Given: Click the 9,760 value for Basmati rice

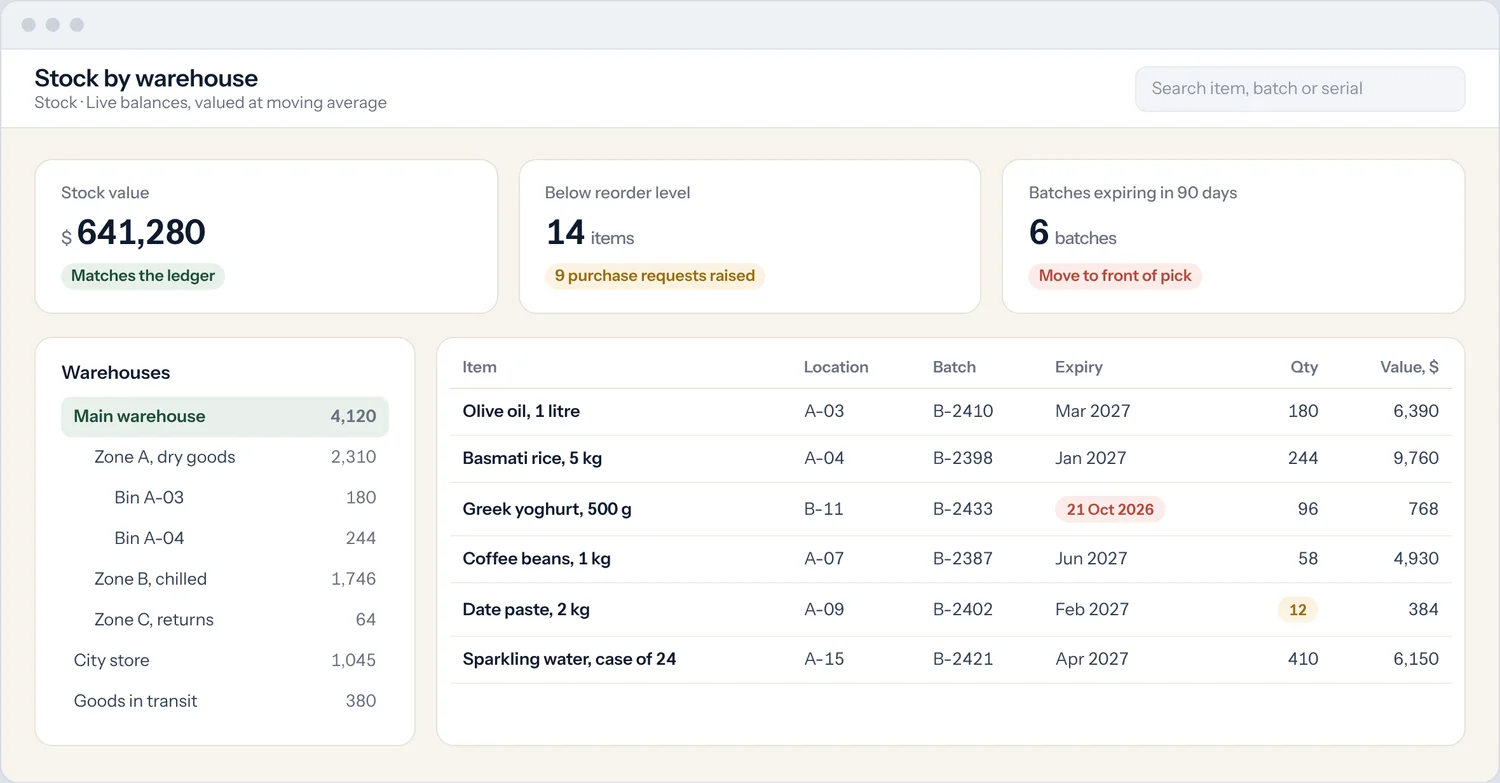Looking at the screenshot, I should coord(1415,458).
